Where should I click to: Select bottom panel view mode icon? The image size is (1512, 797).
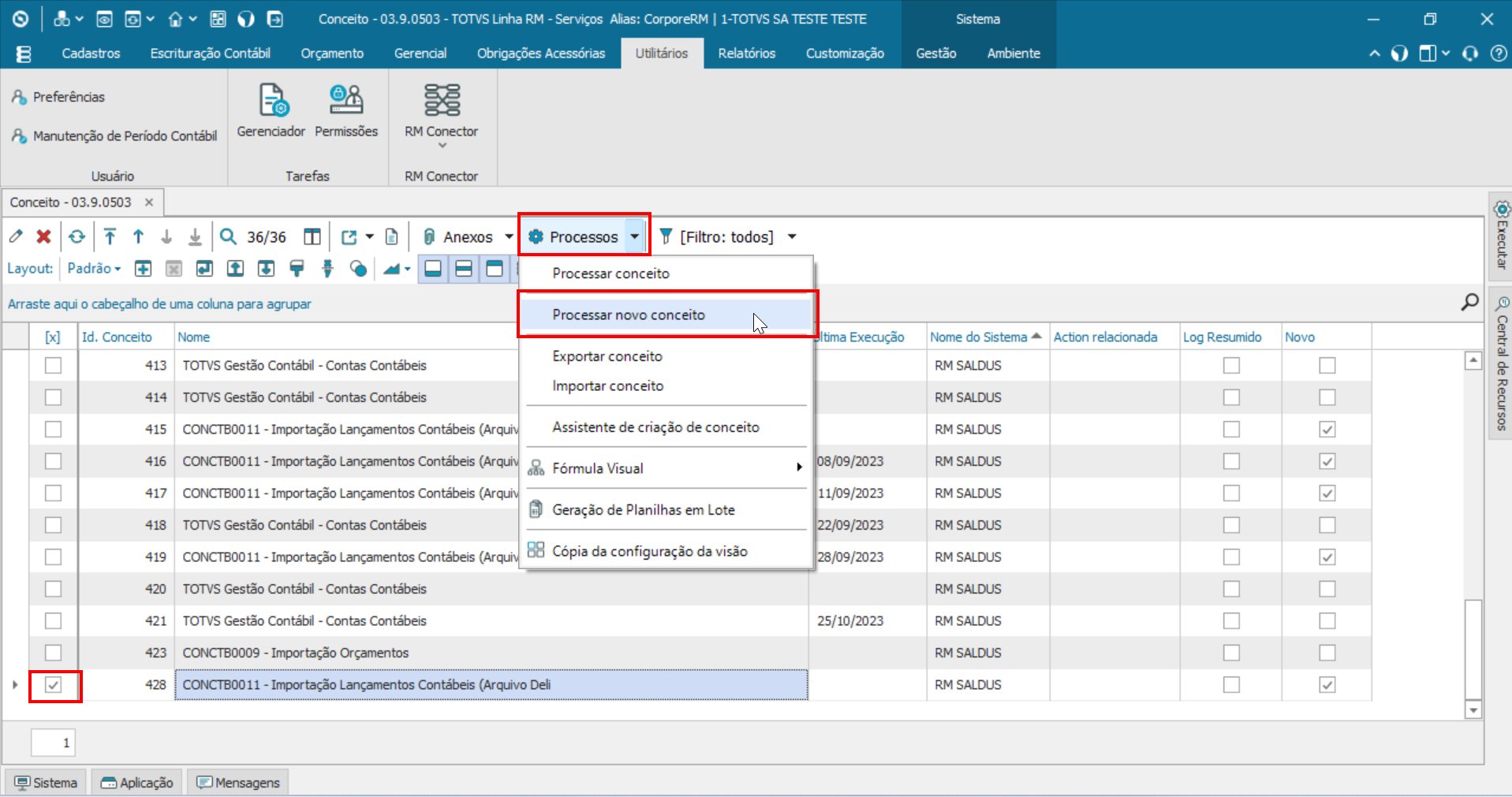coord(433,269)
